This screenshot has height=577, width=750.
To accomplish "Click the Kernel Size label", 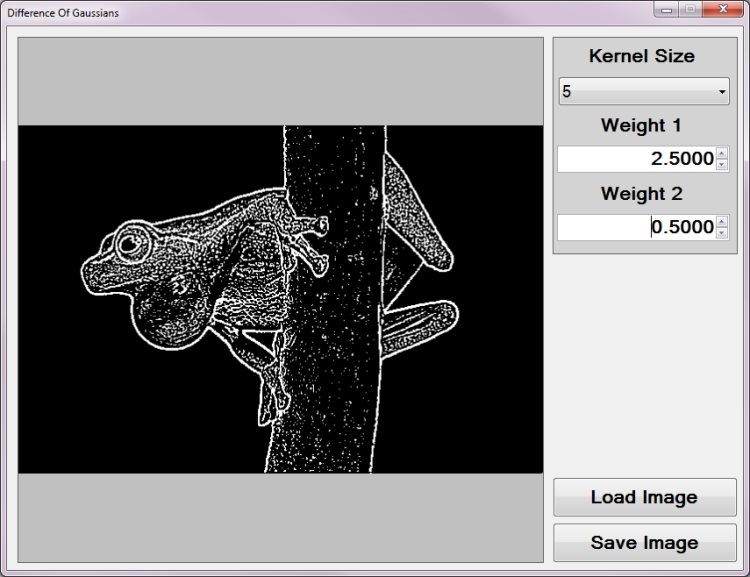I will click(641, 56).
